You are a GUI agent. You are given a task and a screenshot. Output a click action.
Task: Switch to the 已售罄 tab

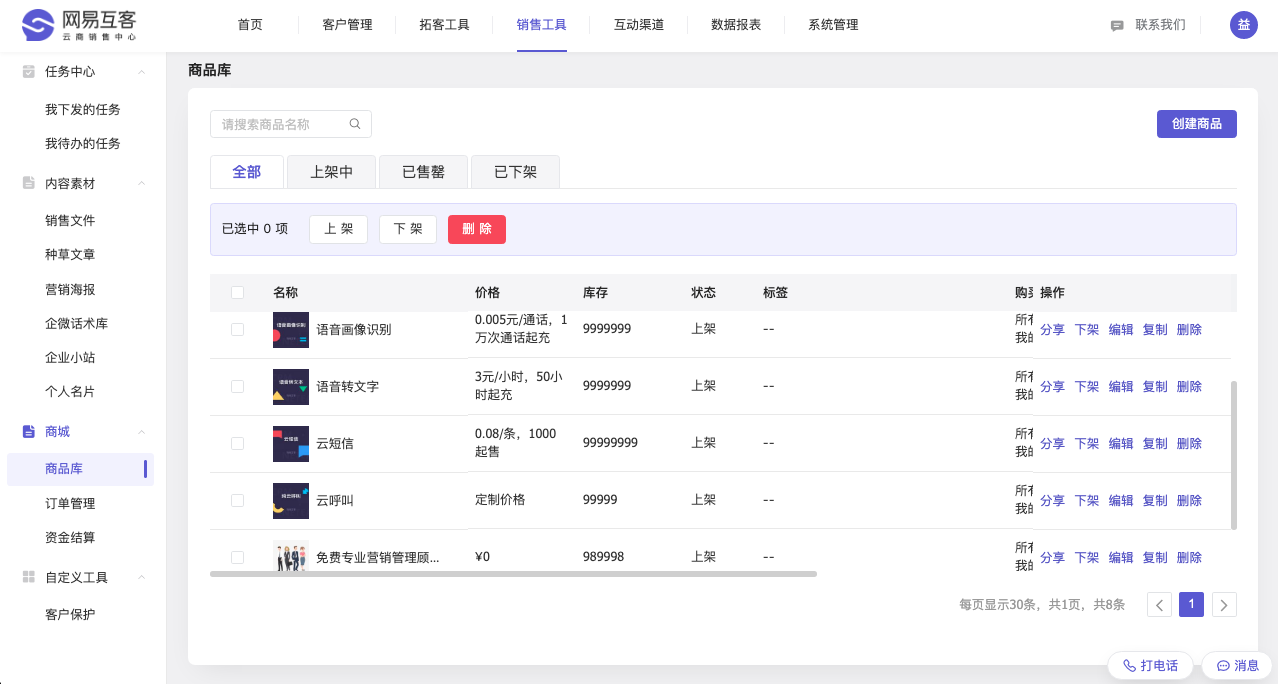click(x=423, y=172)
